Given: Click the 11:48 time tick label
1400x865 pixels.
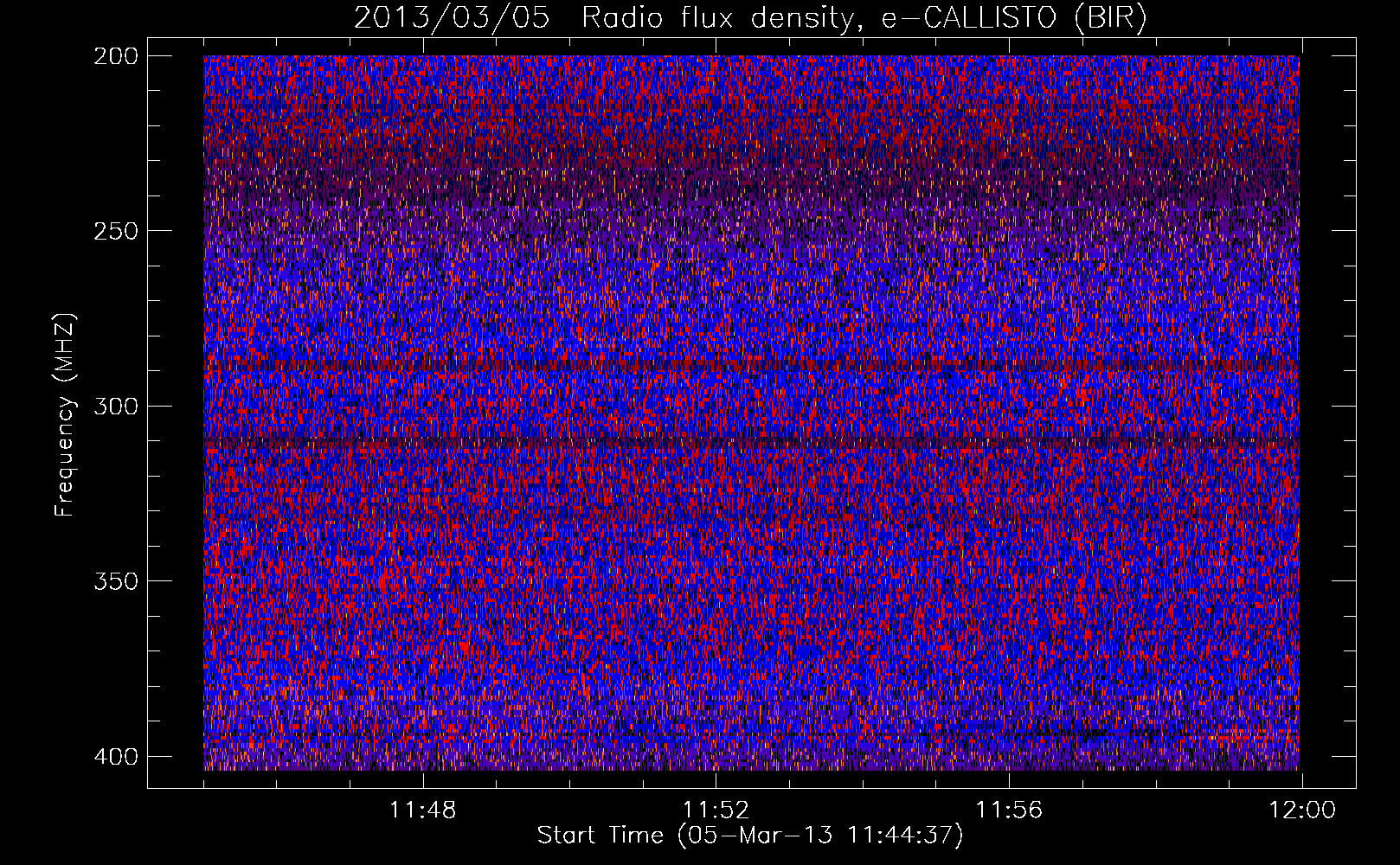Looking at the screenshot, I should [x=422, y=811].
